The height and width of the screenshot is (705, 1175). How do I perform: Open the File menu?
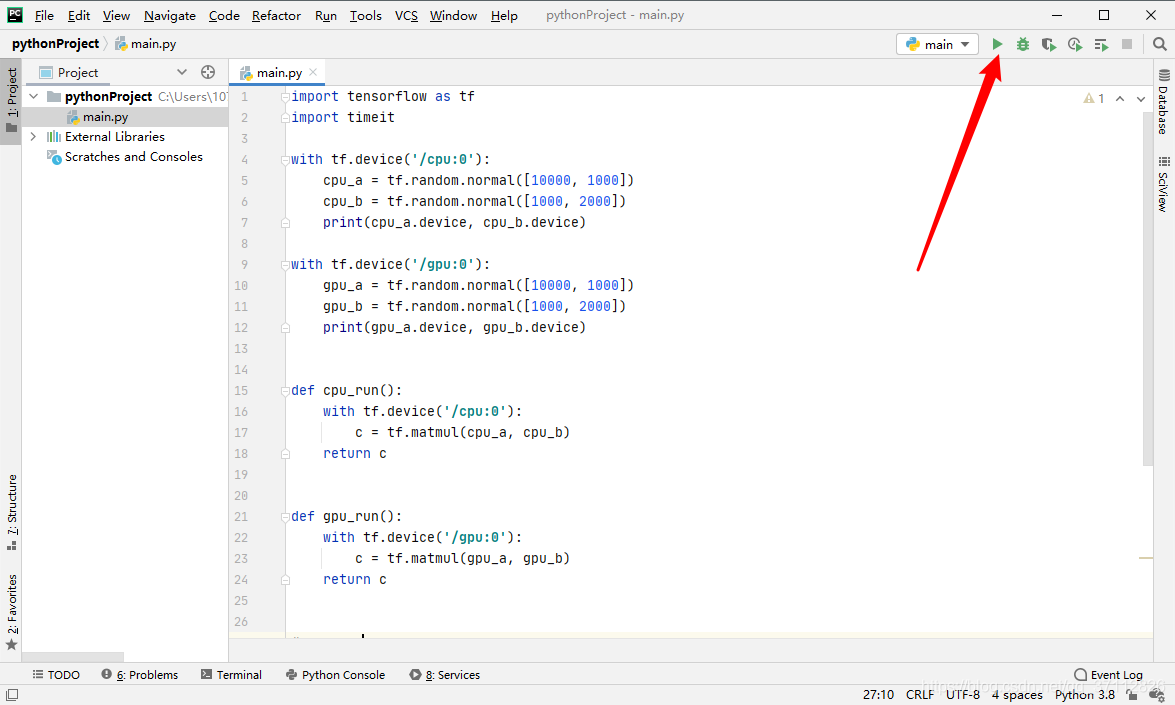click(x=44, y=15)
